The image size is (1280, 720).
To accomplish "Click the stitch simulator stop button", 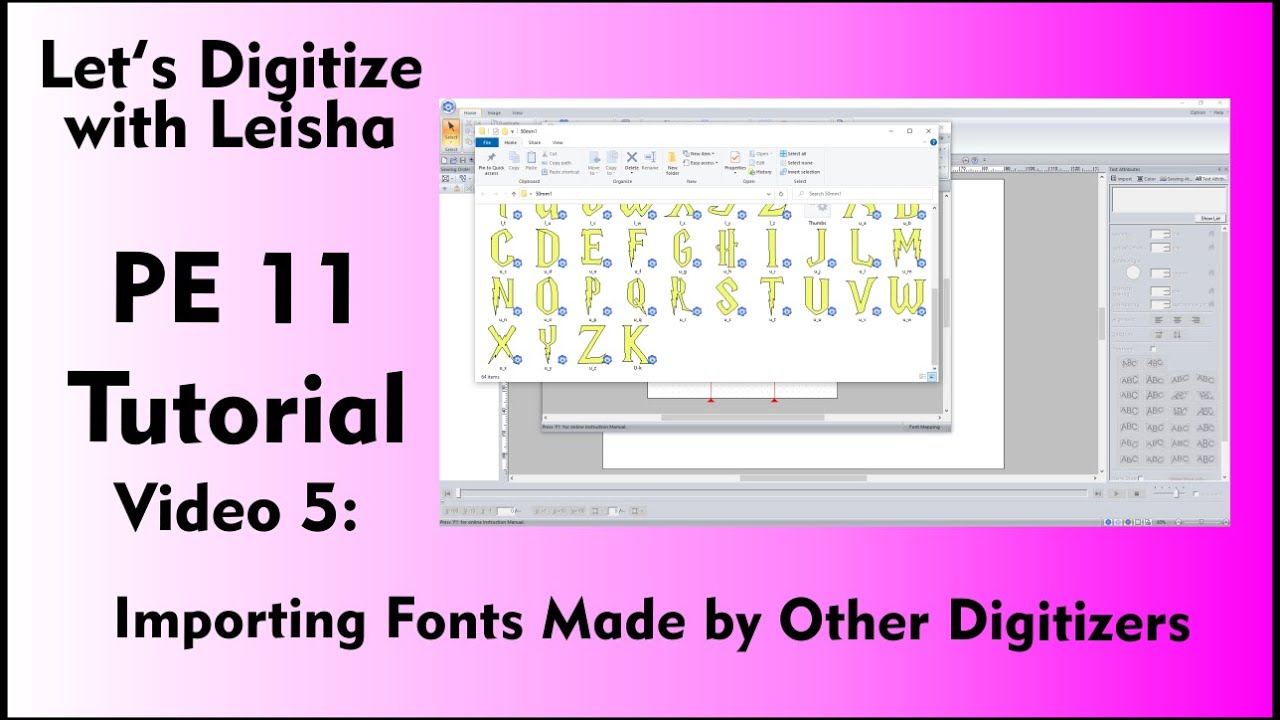I will pyautogui.click(x=1136, y=493).
